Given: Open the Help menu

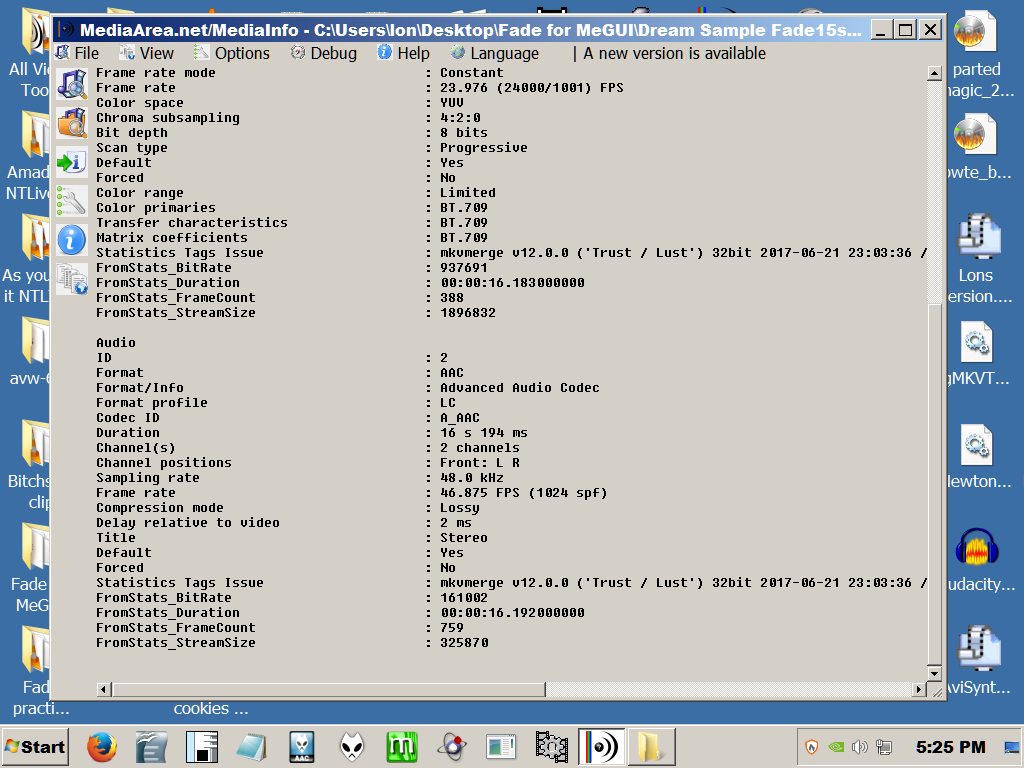Looking at the screenshot, I should click(x=404, y=53).
